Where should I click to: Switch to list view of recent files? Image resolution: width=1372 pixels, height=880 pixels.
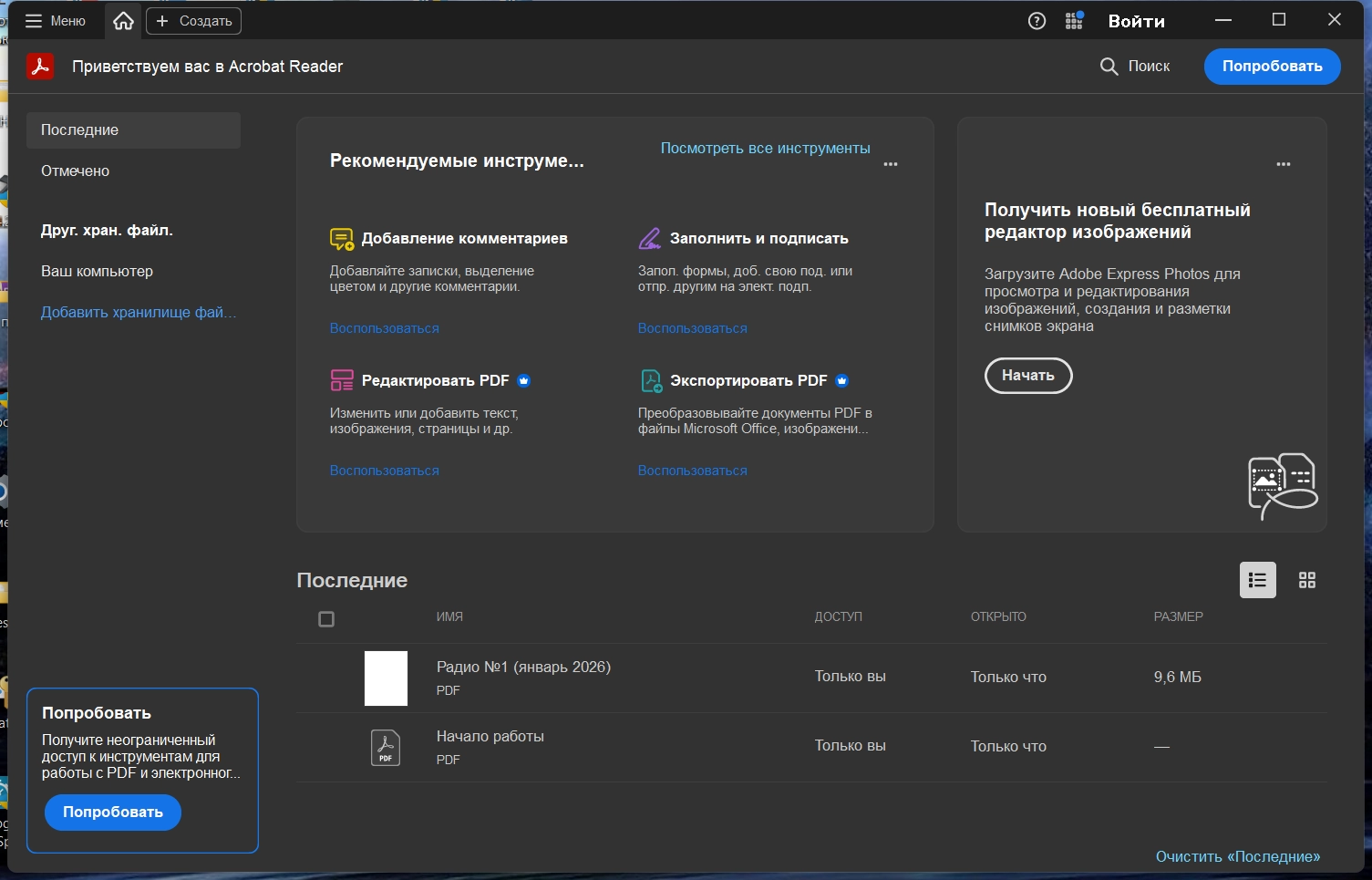point(1257,580)
